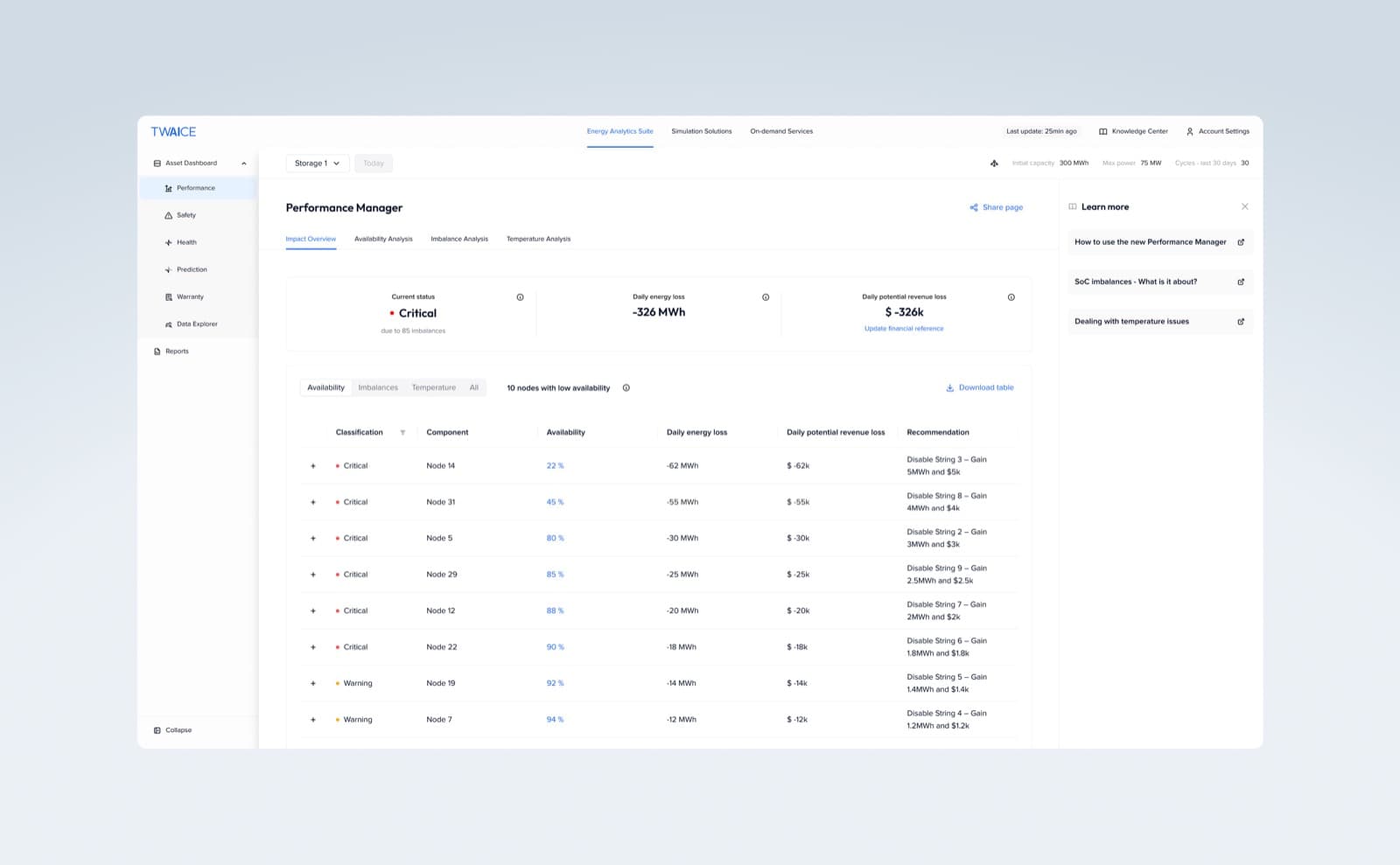Show info for Daily energy loss card
This screenshot has width=1400, height=865.
[x=766, y=297]
